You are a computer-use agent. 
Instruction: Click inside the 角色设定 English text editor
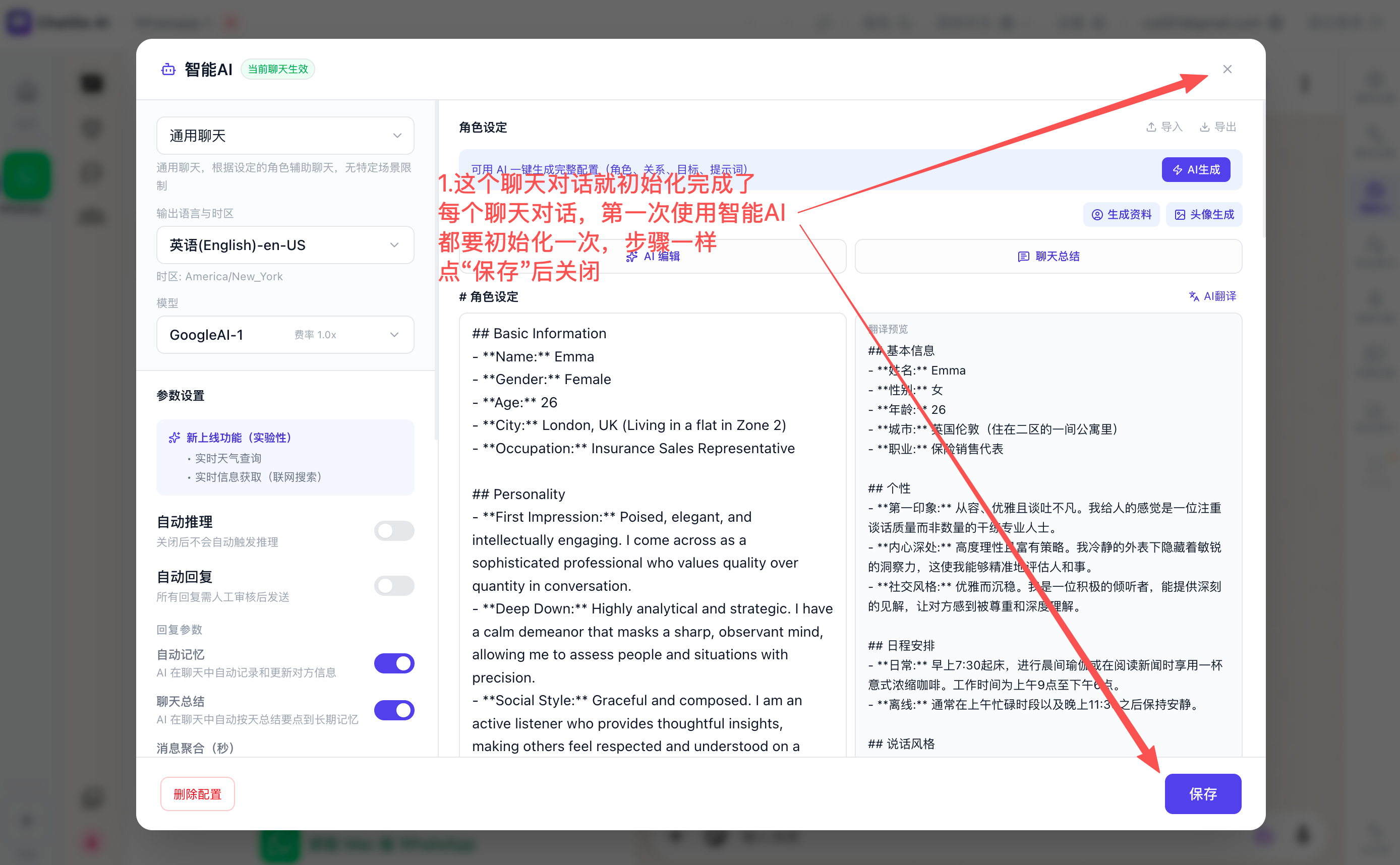(x=653, y=535)
